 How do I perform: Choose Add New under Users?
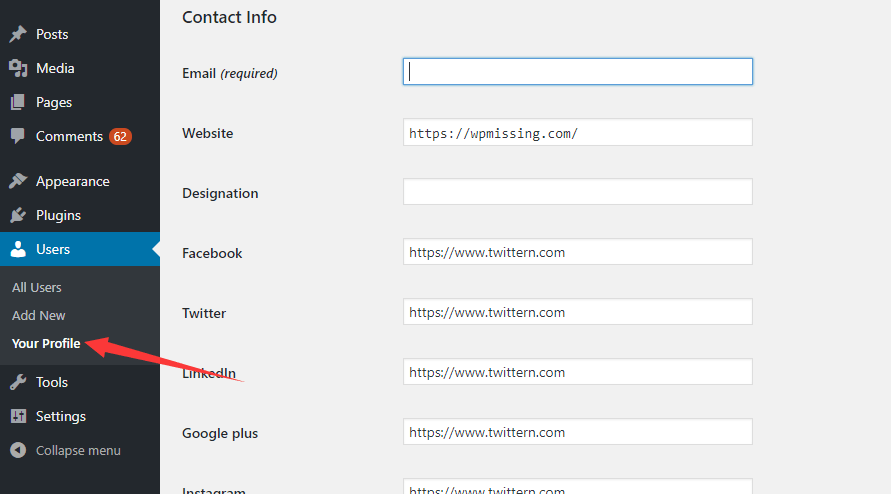pyautogui.click(x=39, y=316)
